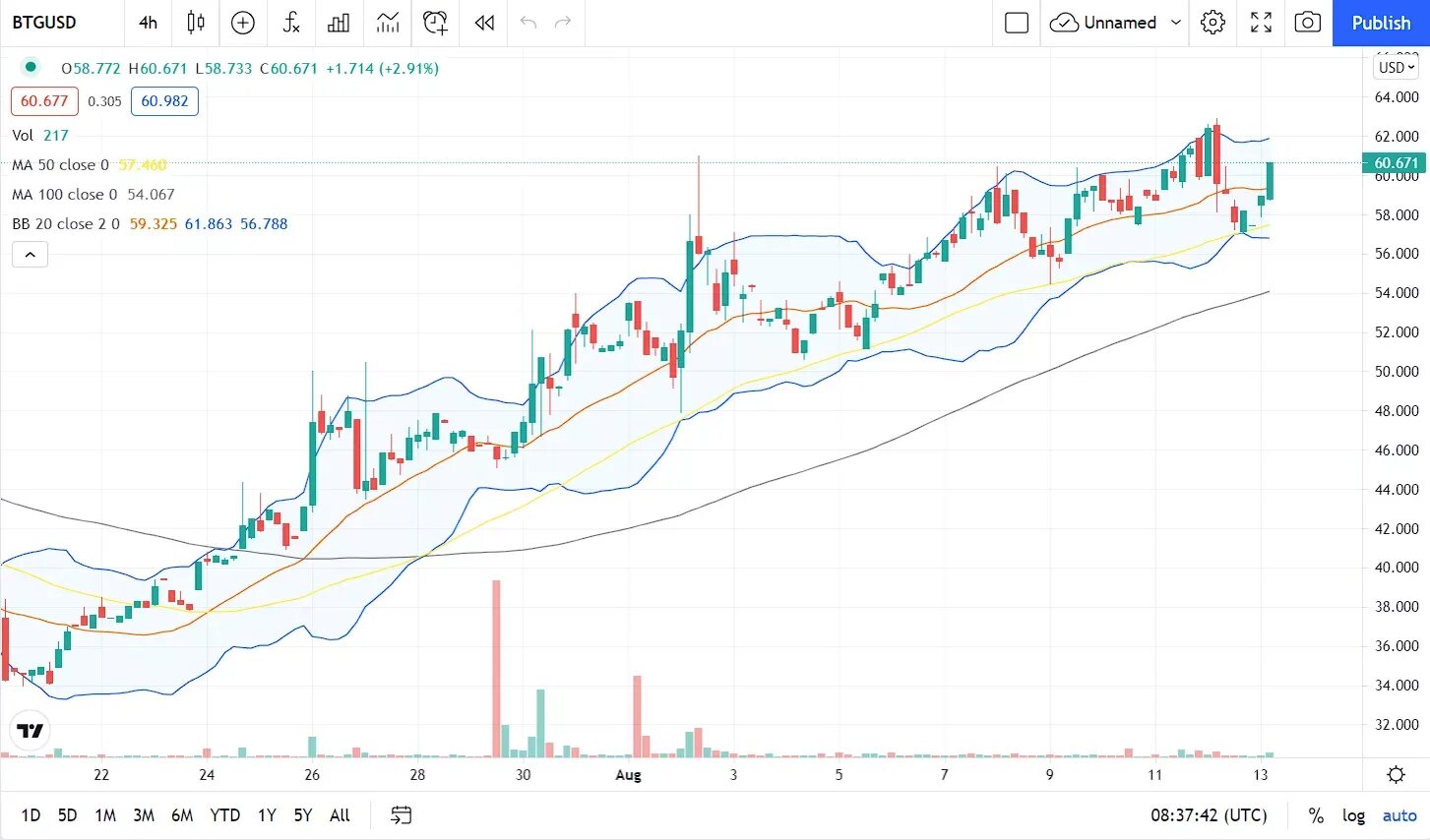Click the spread value 0.305
The height and width of the screenshot is (840, 1430).
104,101
